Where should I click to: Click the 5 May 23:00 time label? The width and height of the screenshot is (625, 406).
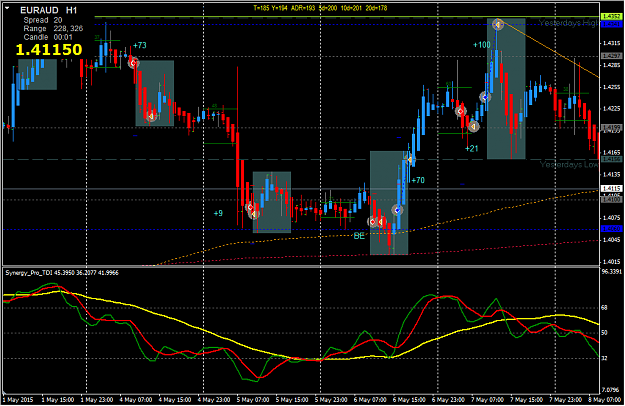(331, 400)
